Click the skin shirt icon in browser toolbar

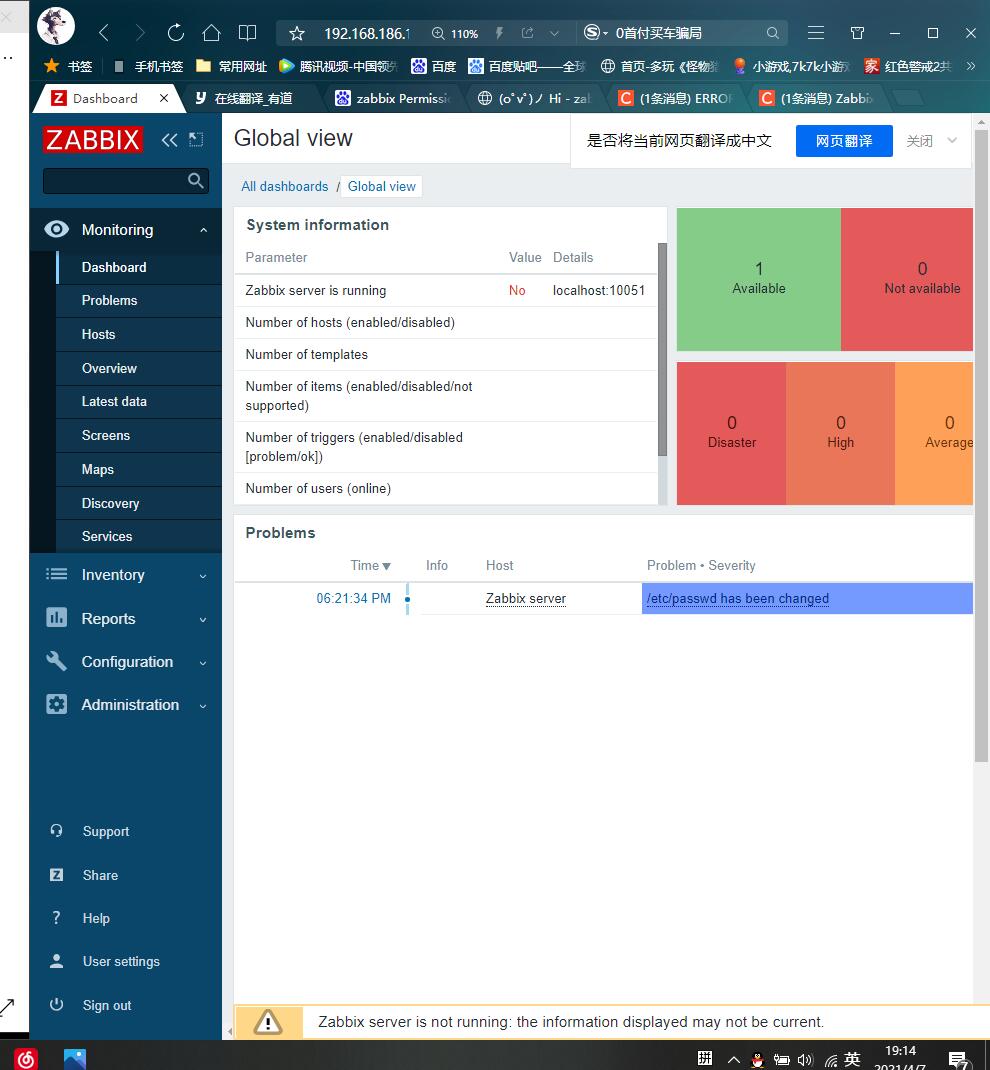click(x=858, y=32)
